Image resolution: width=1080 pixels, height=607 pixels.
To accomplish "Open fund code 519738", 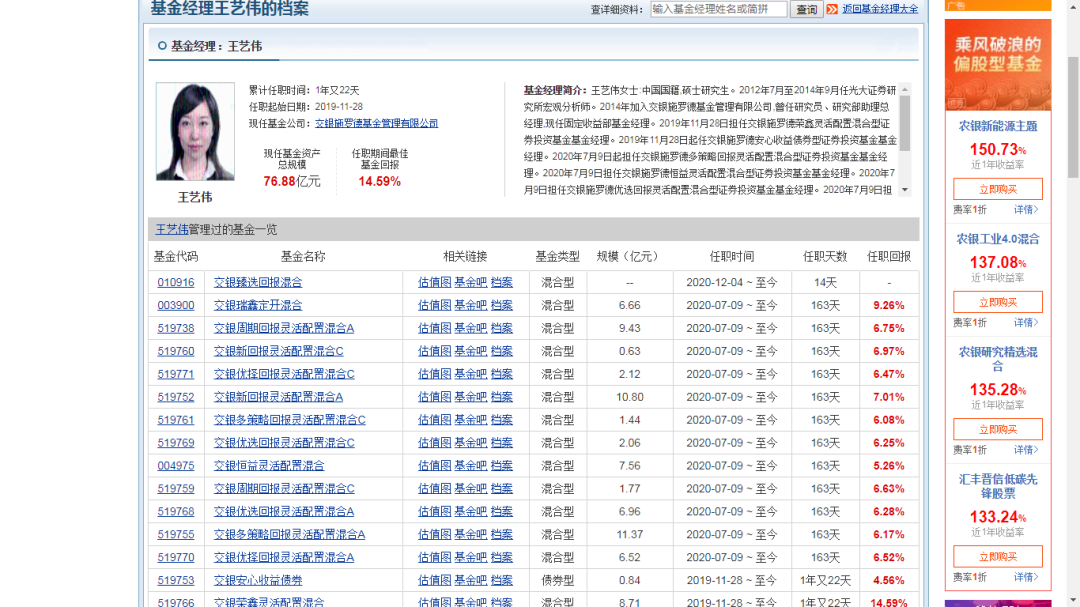I will click(x=176, y=328).
